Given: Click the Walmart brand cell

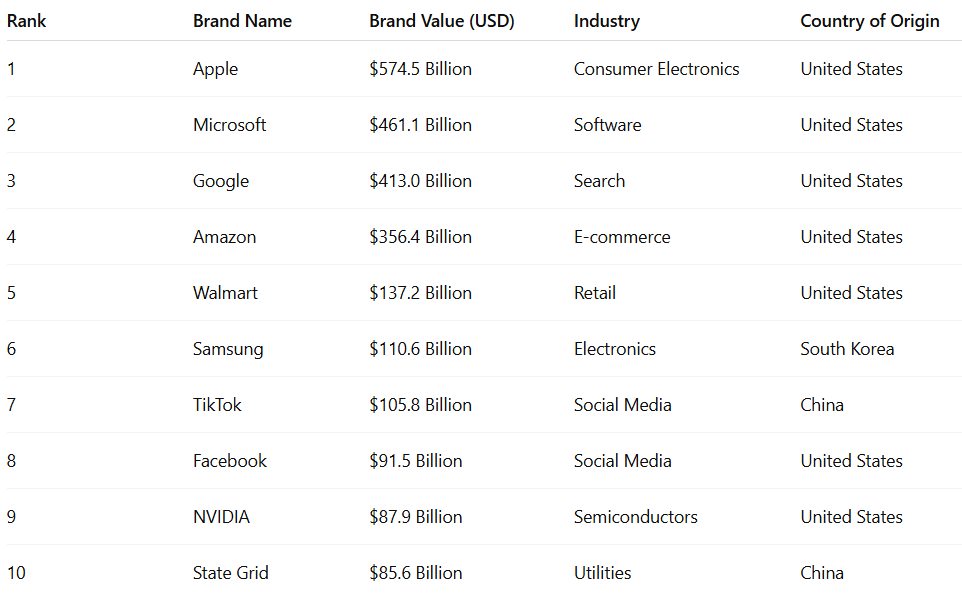Looking at the screenshot, I should coord(225,293).
